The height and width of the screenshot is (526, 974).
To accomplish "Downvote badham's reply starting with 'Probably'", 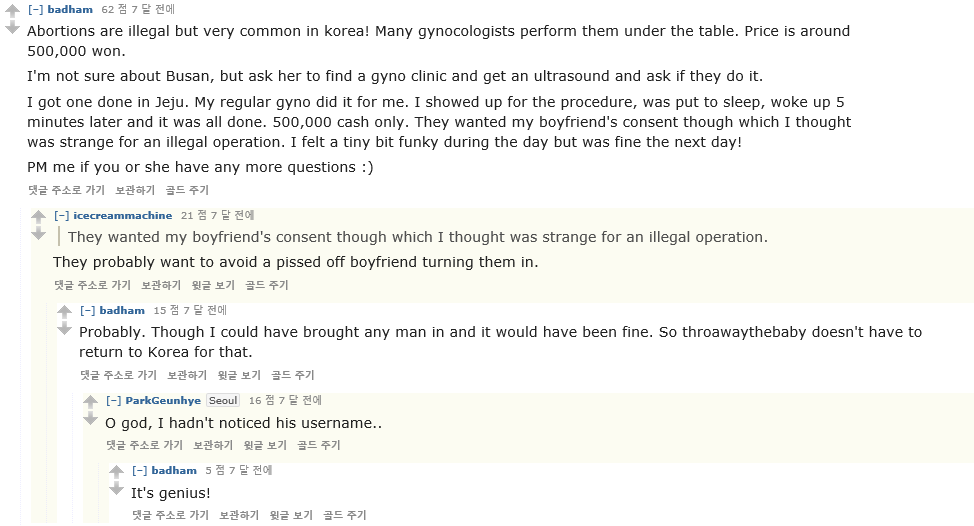I will [64, 328].
